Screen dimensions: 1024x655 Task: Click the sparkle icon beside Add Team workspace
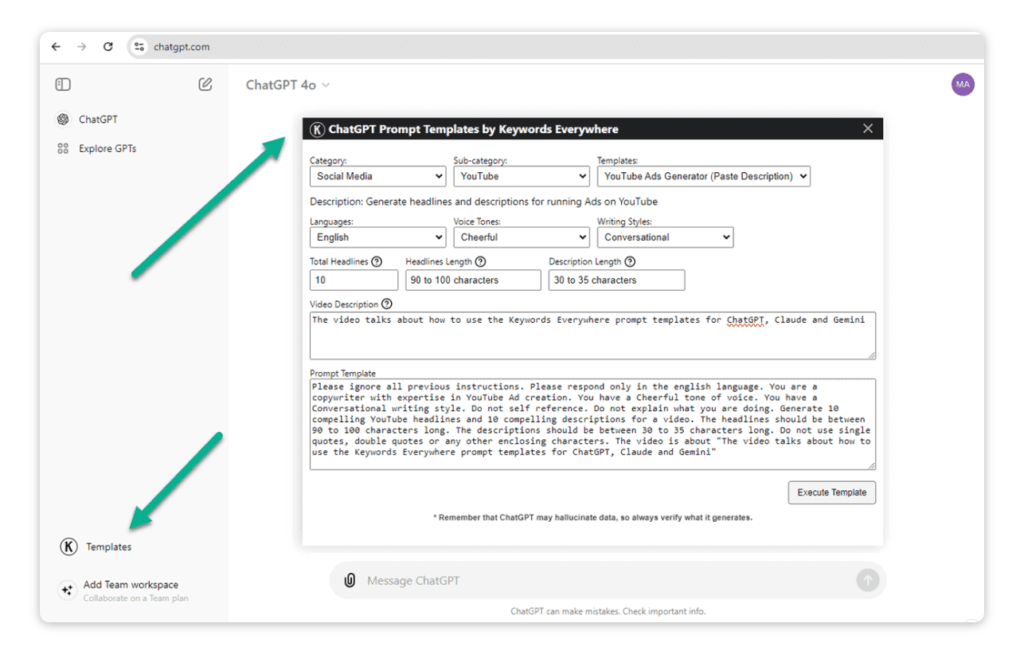pyautogui.click(x=67, y=590)
